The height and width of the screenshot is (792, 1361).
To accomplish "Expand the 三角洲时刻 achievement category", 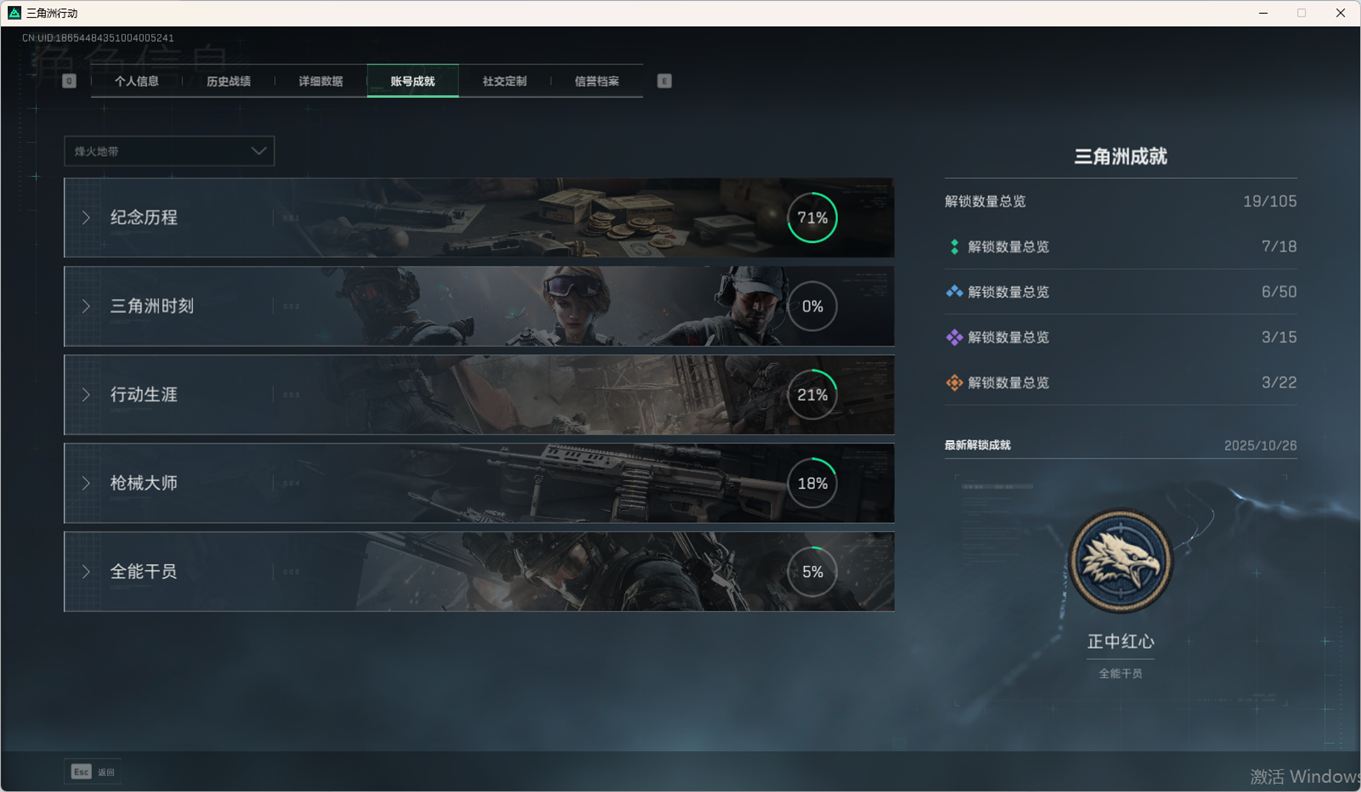I will 151,306.
